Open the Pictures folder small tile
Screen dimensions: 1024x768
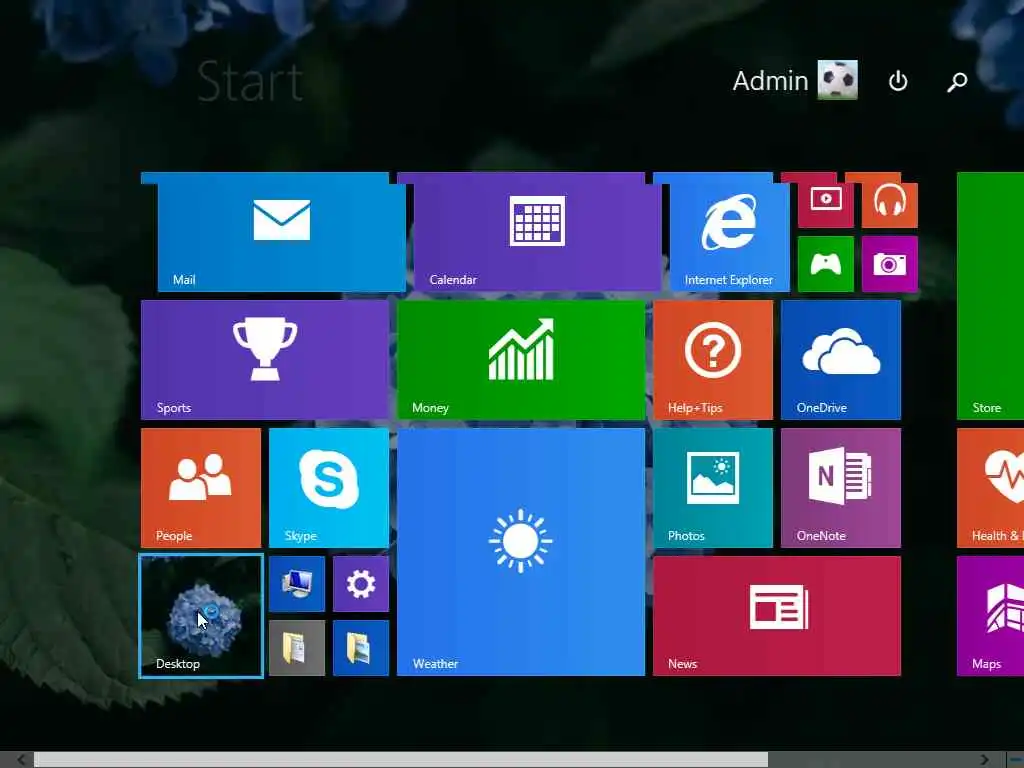360,648
